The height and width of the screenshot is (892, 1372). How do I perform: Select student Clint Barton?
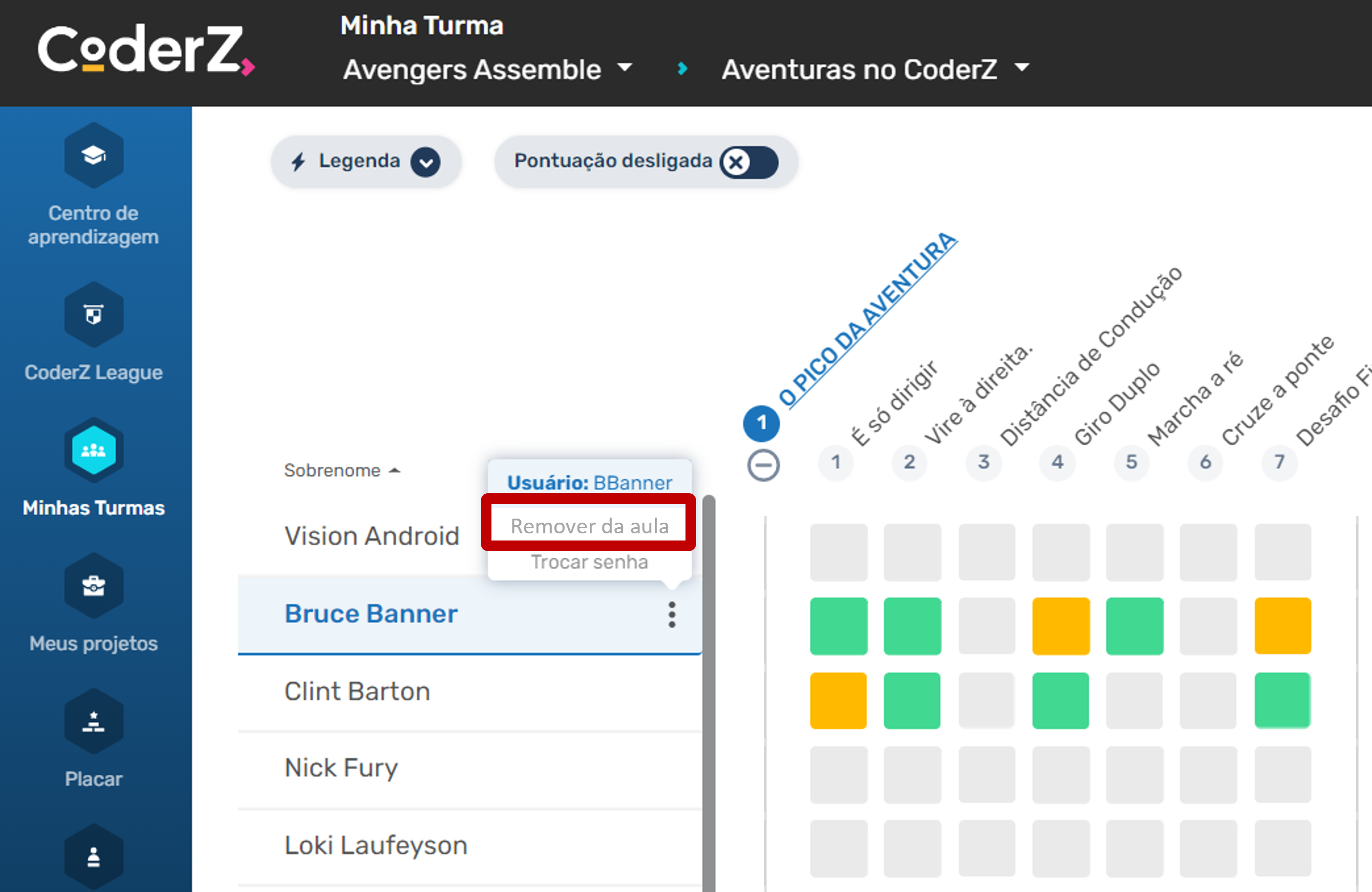(358, 691)
